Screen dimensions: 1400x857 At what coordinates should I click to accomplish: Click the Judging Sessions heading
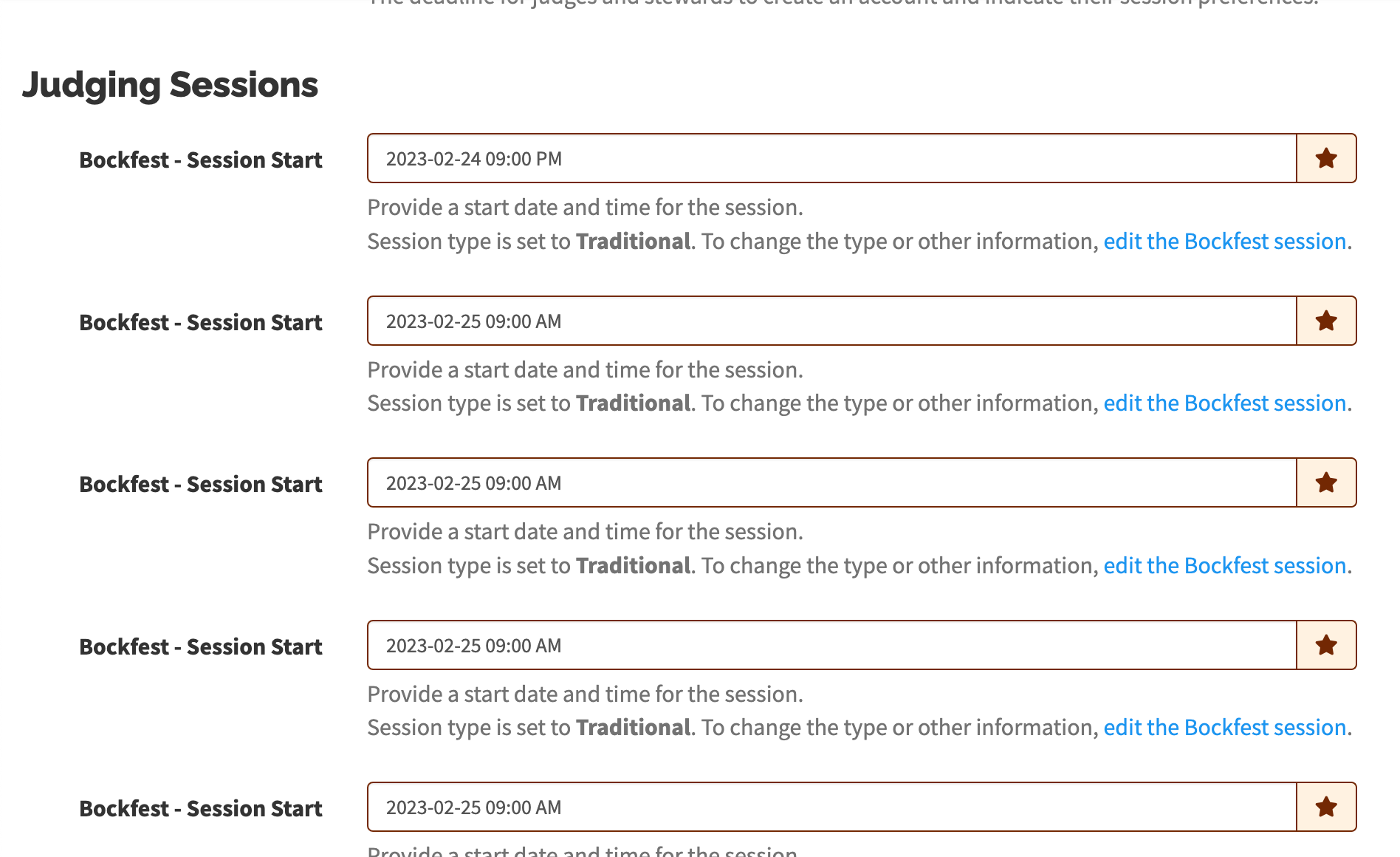(x=171, y=84)
